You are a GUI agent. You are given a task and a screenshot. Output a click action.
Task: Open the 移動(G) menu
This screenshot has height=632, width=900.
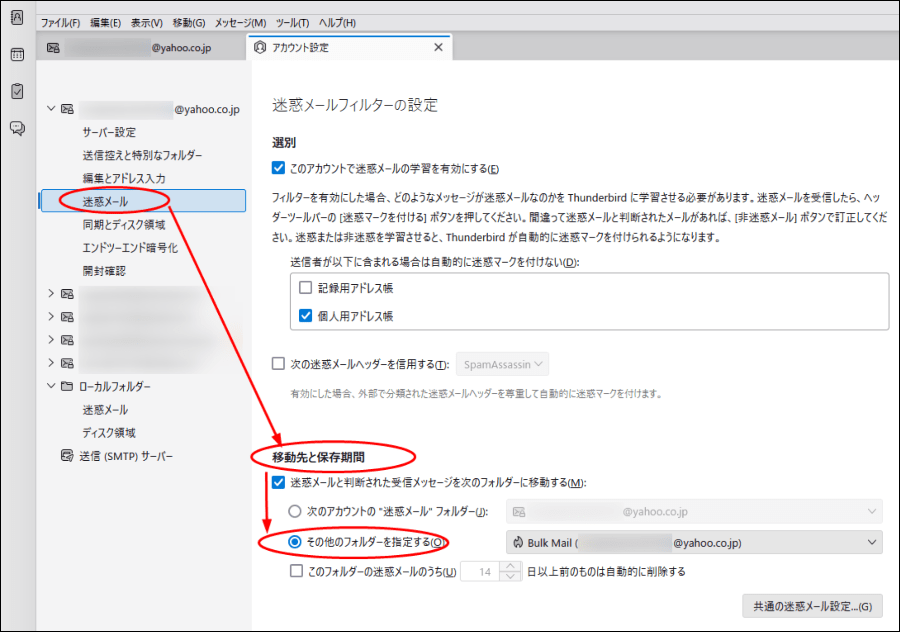coord(189,23)
